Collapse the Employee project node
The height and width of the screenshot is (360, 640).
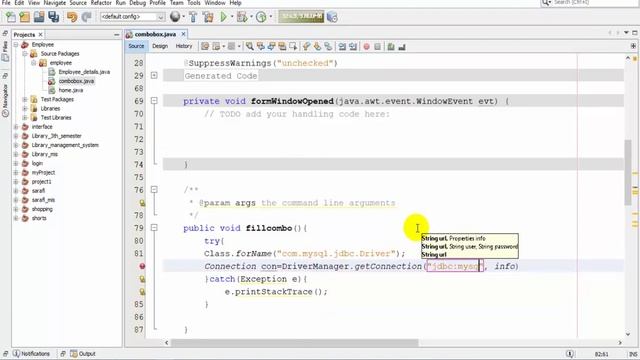click(16, 44)
